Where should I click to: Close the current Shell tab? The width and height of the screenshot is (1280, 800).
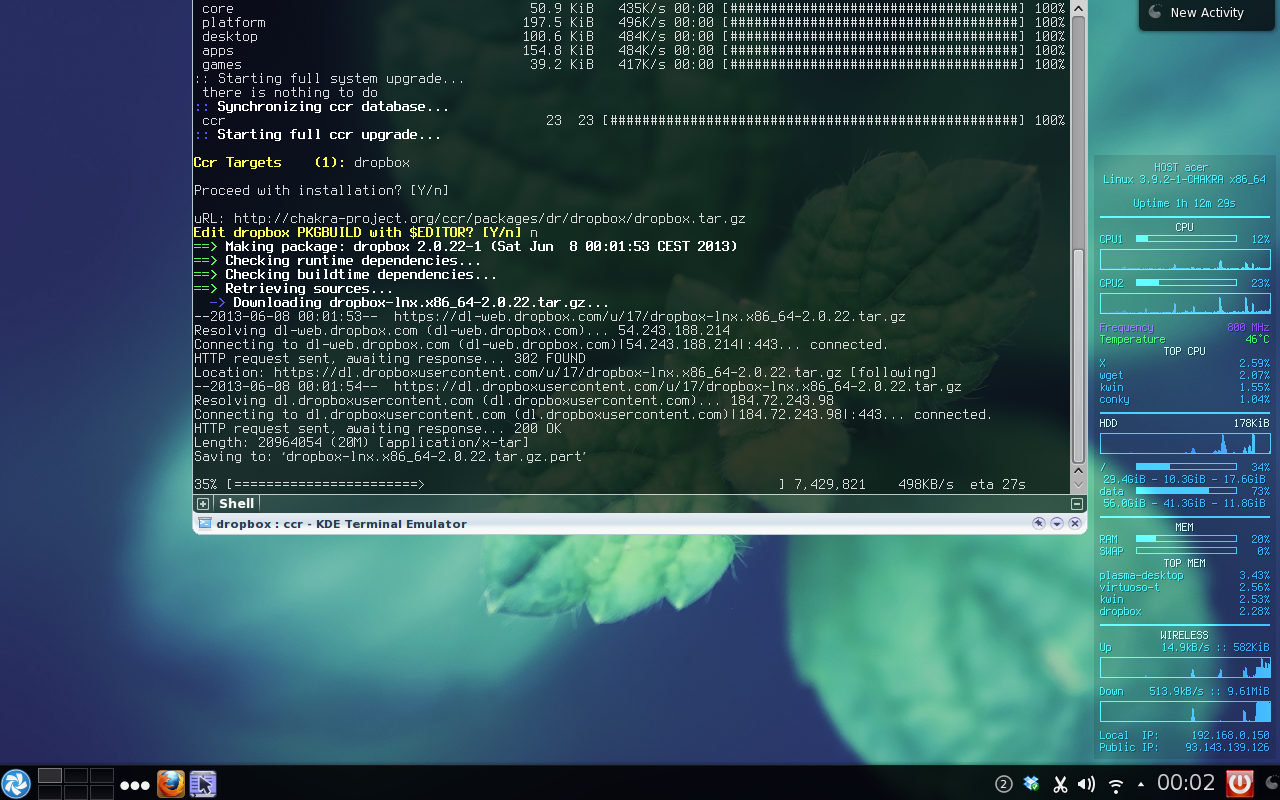point(1077,504)
